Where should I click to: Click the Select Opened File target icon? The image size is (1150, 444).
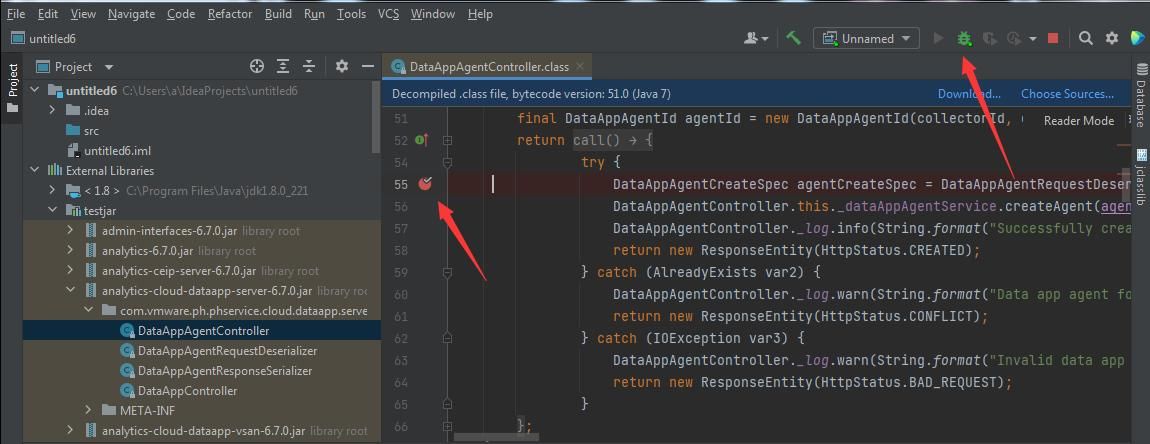click(x=257, y=67)
